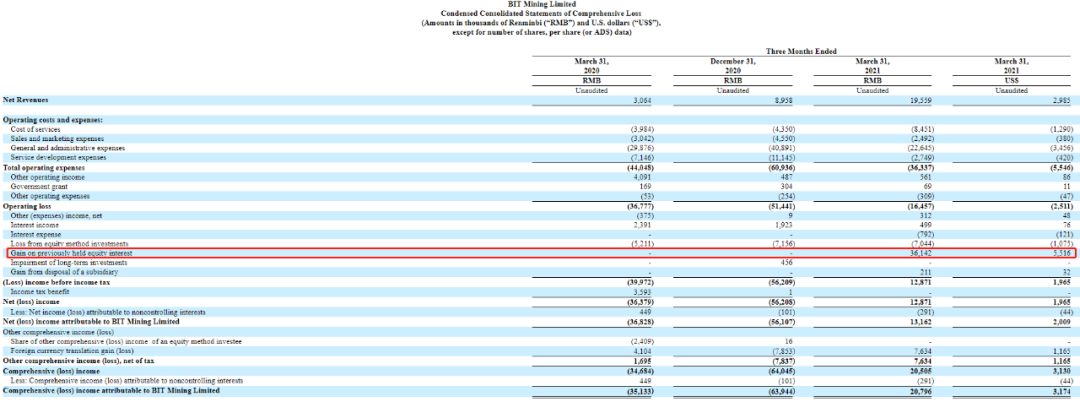Select 'Impairment of long-term investments' label
The height and width of the screenshot is (402, 1080).
[x=68, y=264]
